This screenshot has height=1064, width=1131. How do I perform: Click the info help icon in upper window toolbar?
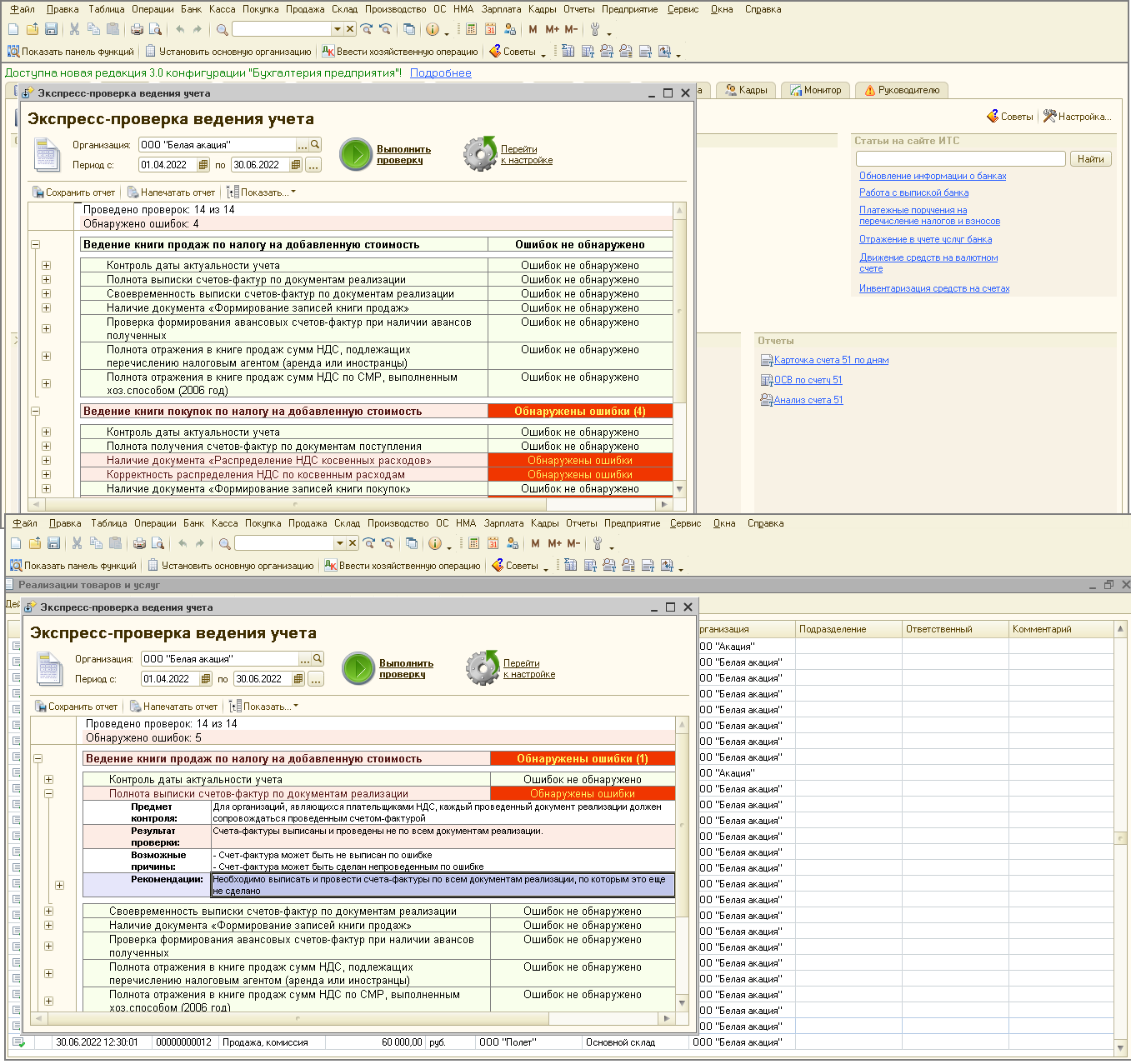[432, 29]
